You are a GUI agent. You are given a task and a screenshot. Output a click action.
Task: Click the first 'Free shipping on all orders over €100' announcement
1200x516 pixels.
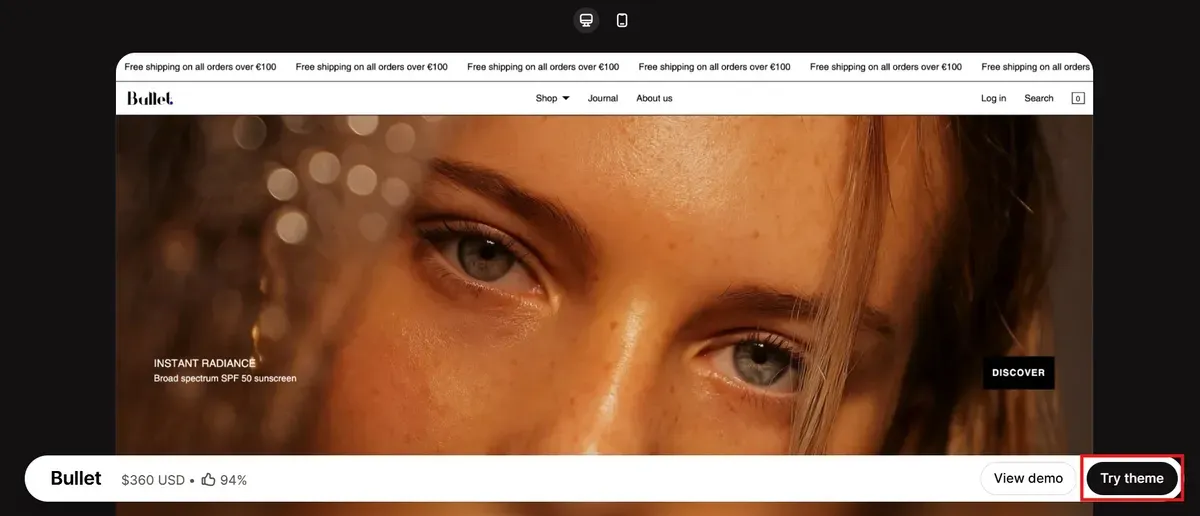200,67
